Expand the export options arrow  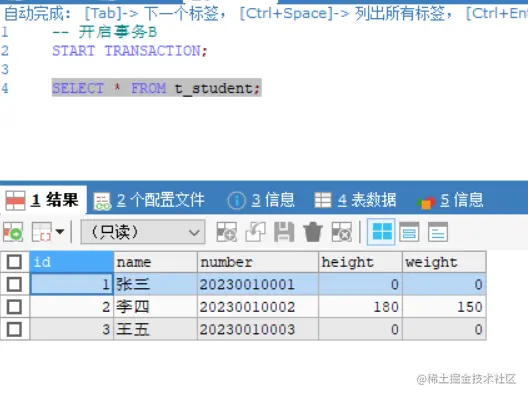point(60,232)
